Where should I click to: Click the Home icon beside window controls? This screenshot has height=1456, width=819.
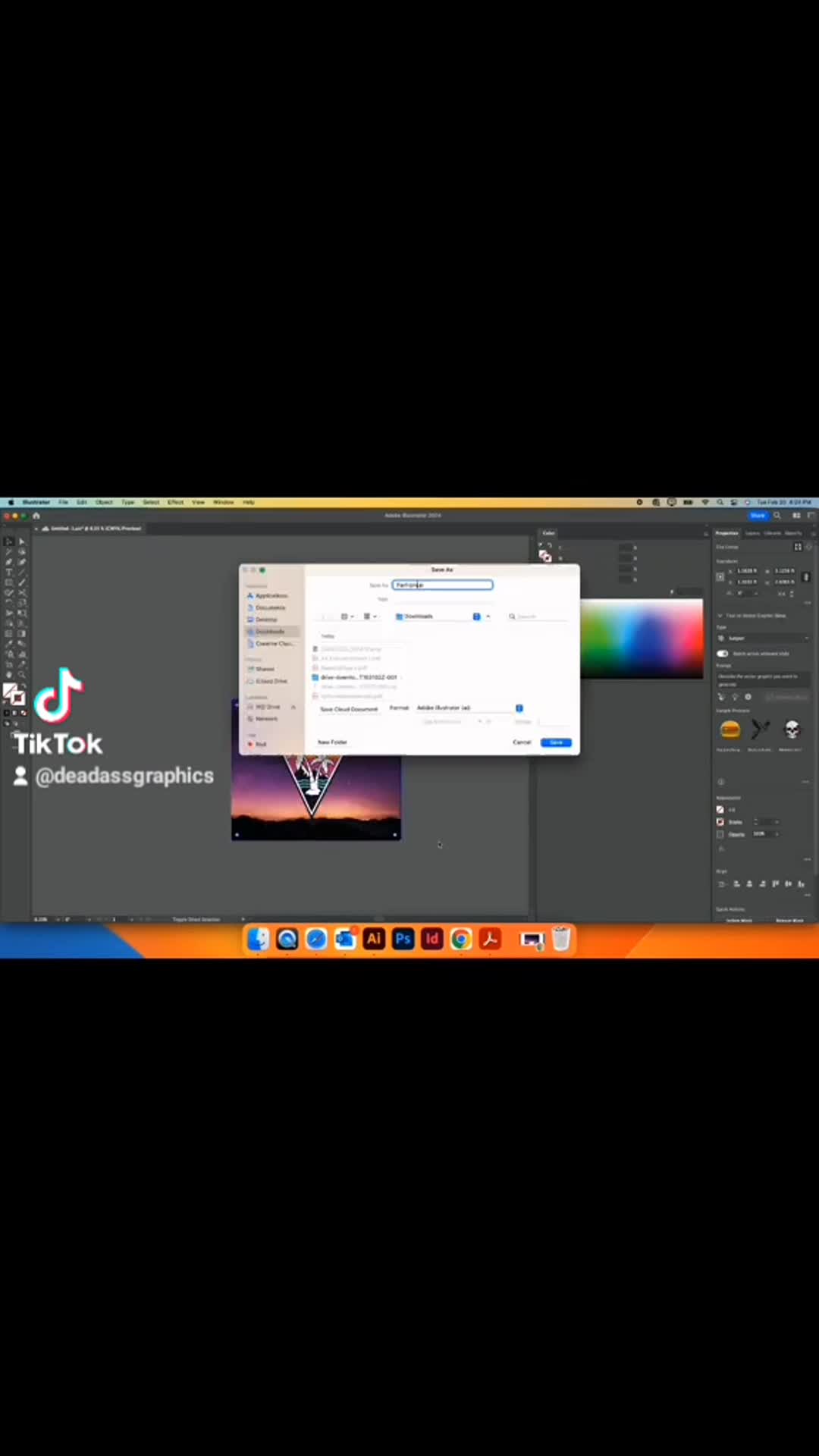point(36,516)
